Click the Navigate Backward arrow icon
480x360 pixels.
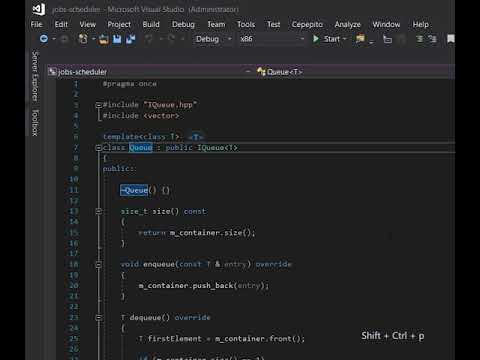point(44,39)
